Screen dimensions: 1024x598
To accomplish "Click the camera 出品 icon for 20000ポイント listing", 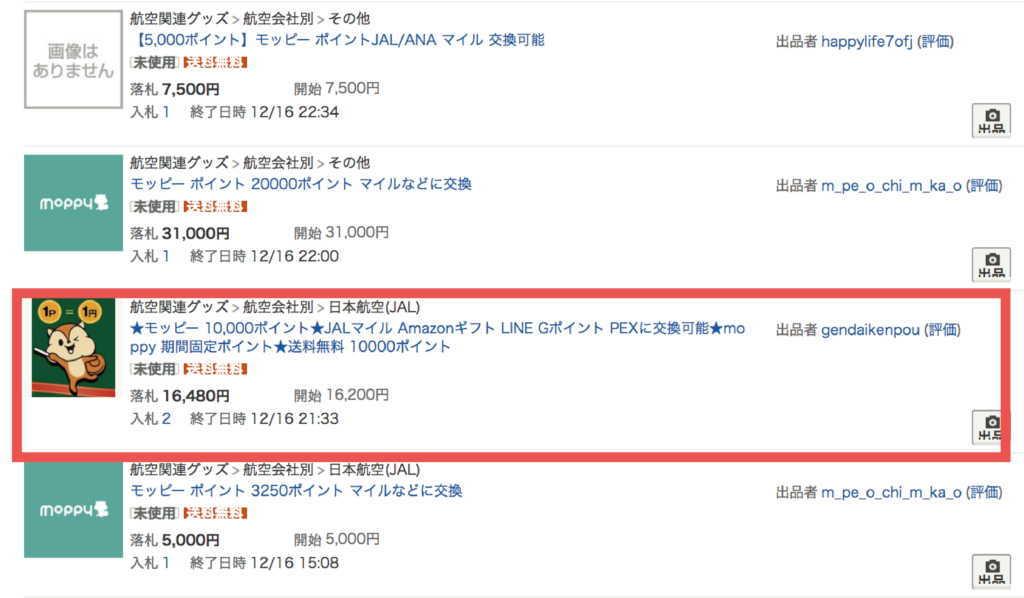I will [991, 264].
